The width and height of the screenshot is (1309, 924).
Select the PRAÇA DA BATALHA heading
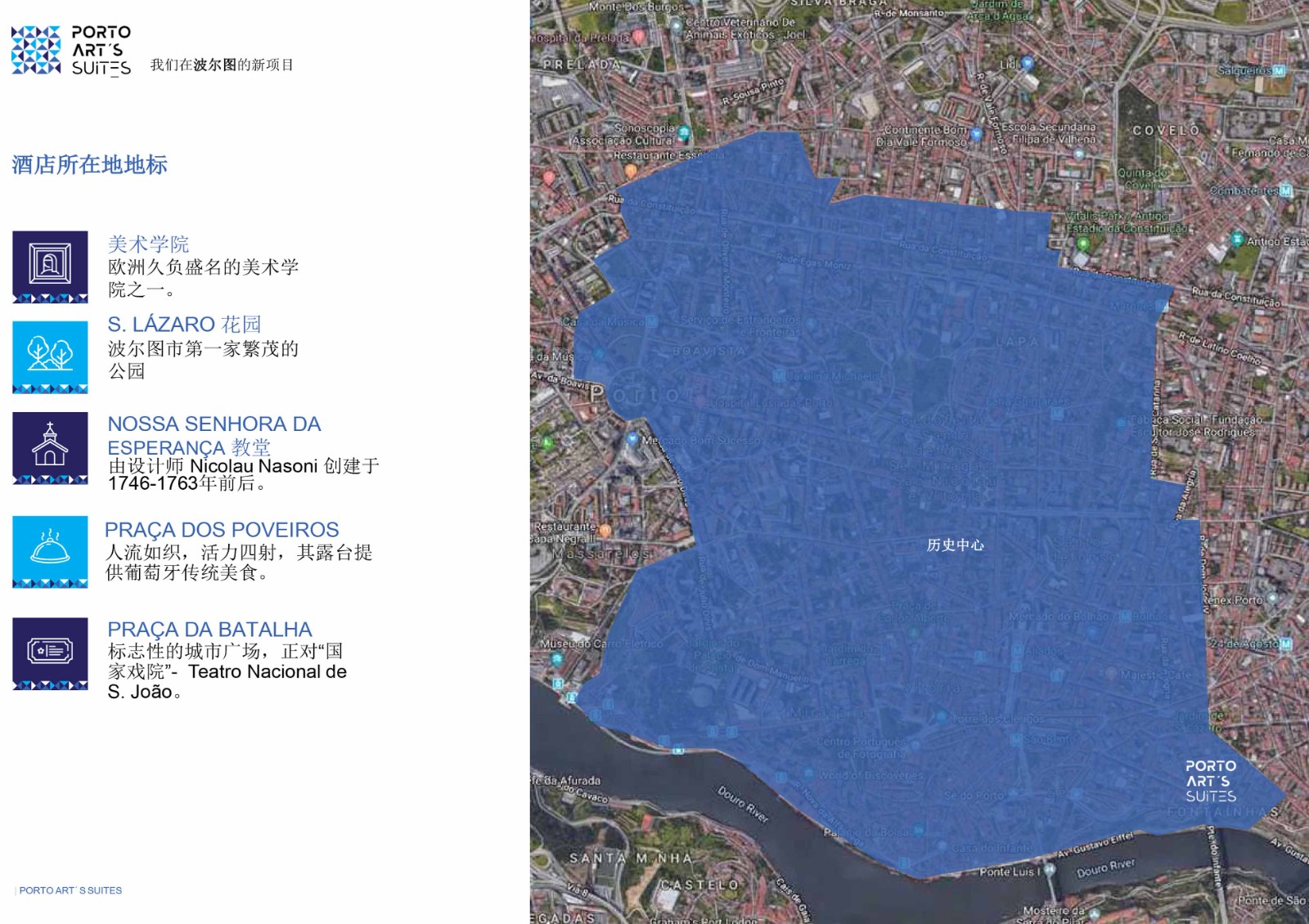click(209, 630)
